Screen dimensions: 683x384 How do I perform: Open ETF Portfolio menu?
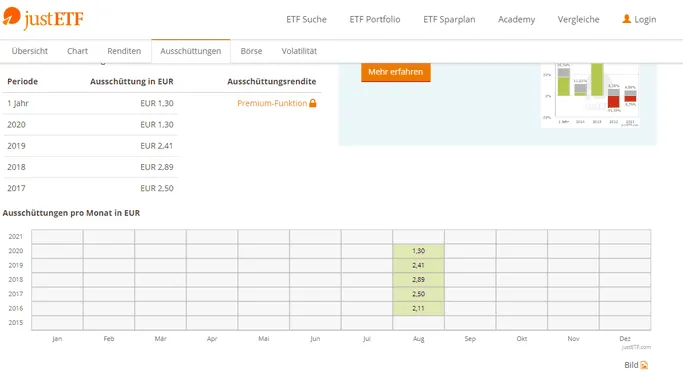(375, 19)
